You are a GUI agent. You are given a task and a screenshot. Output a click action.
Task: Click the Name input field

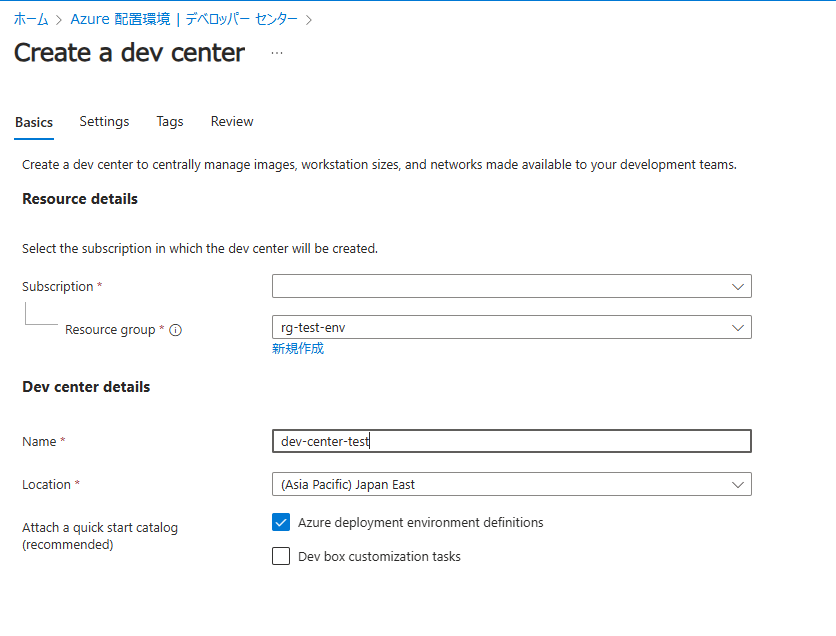[x=512, y=441]
